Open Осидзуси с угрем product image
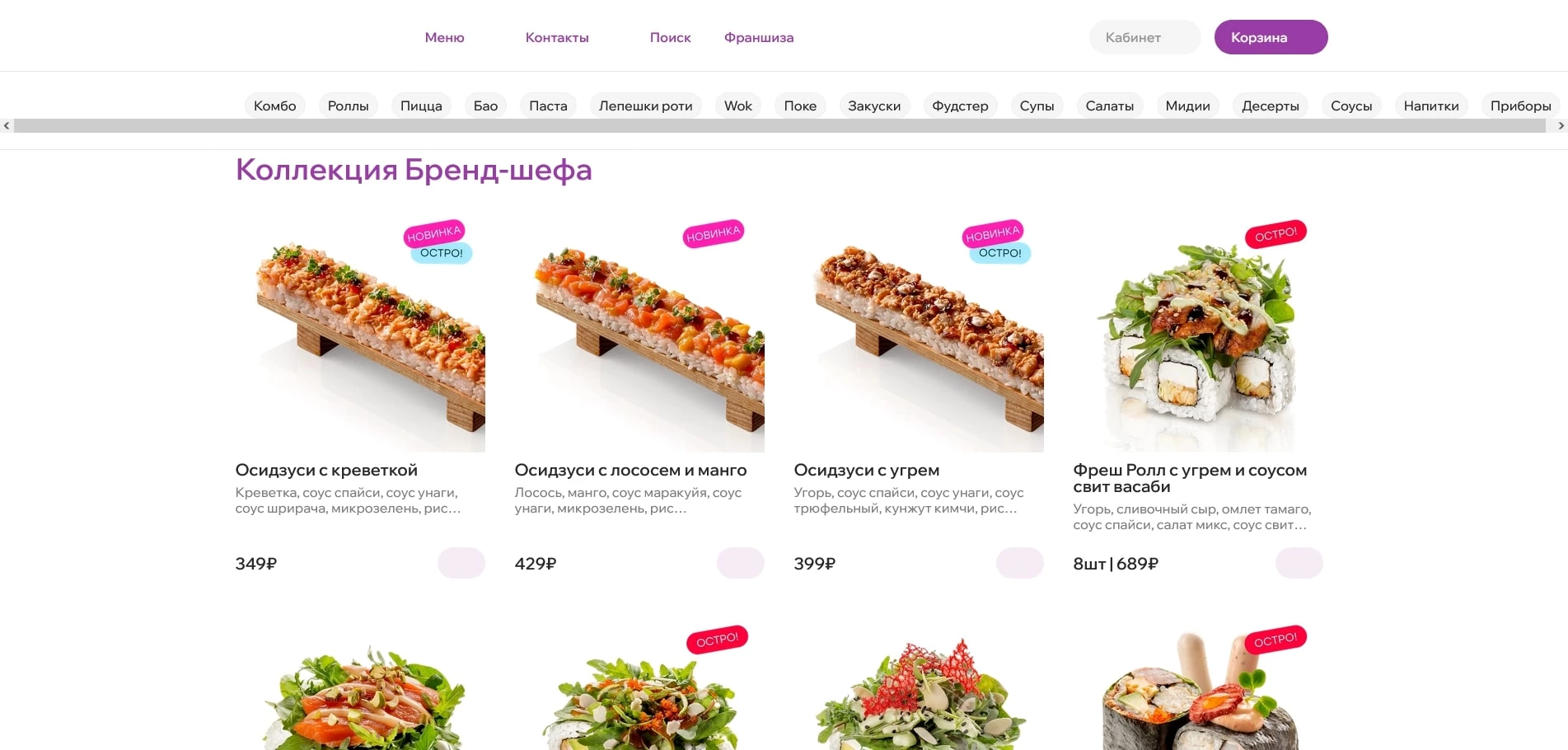 click(x=919, y=334)
